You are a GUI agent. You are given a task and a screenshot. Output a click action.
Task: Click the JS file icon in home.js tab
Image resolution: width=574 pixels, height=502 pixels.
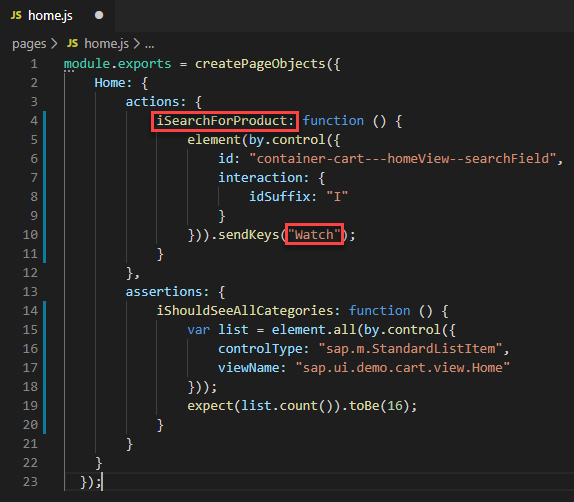[16, 15]
